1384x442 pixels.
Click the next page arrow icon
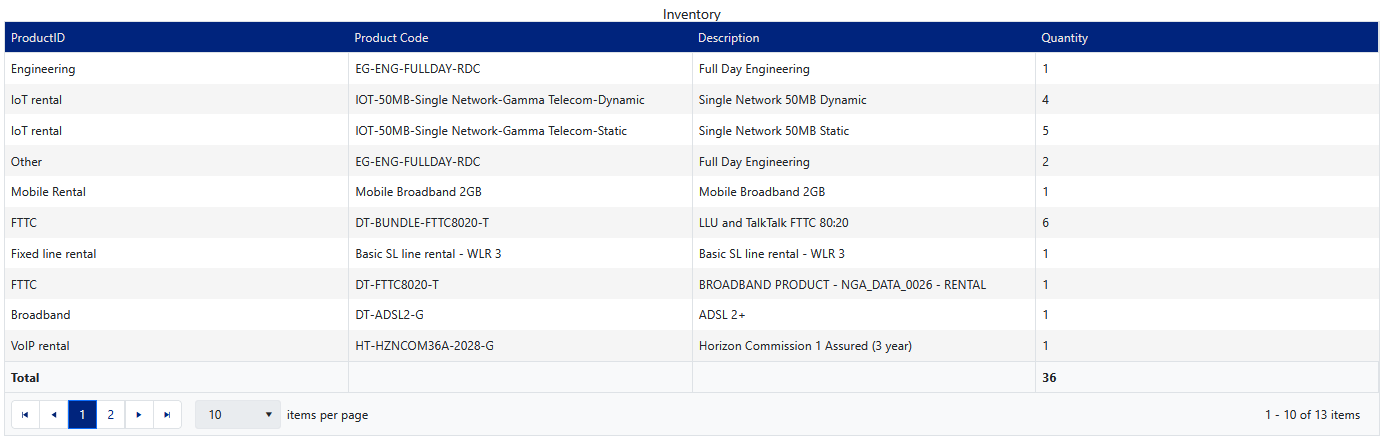(139, 415)
